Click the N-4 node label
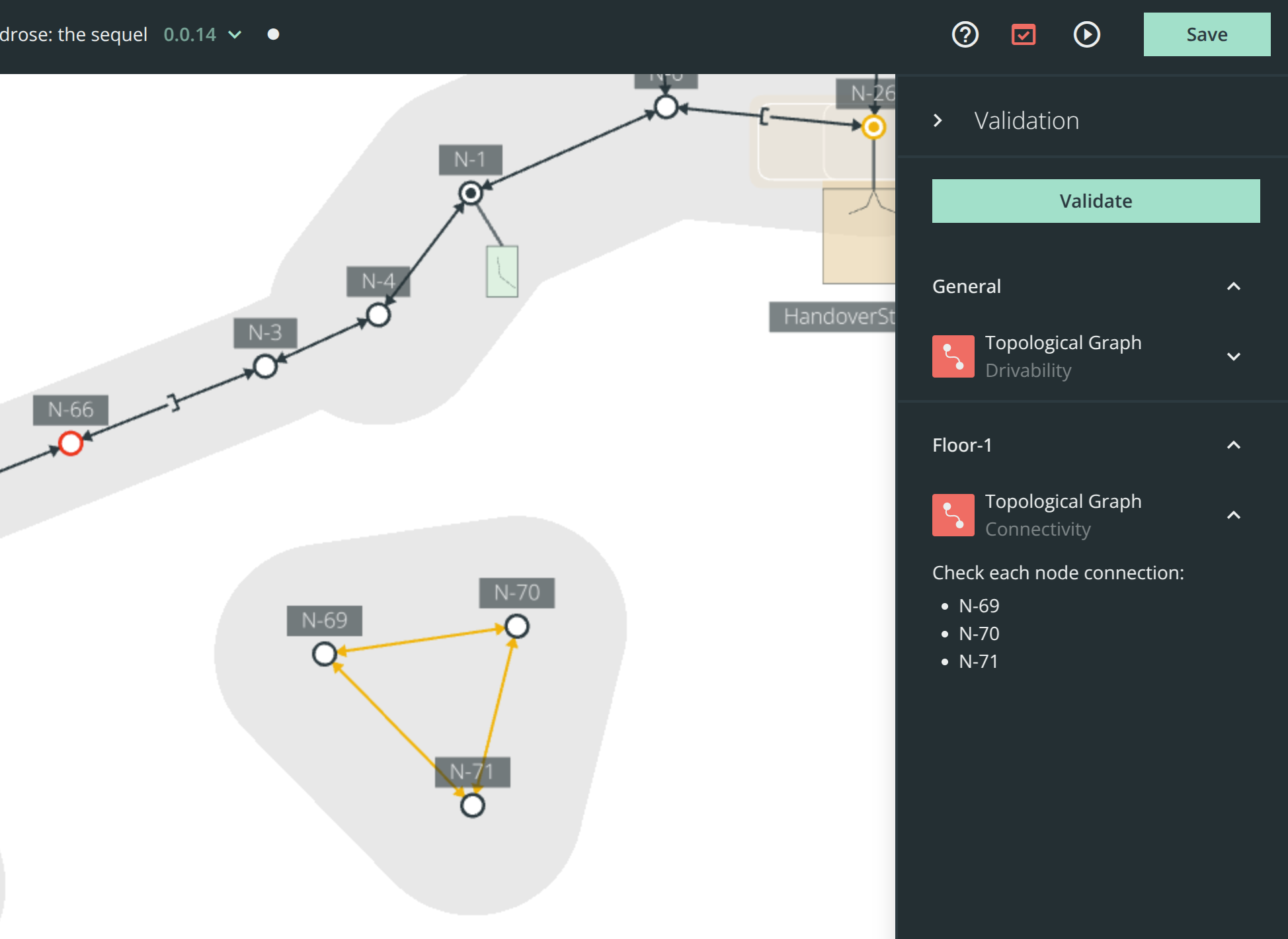The width and height of the screenshot is (1288, 939). (x=378, y=282)
